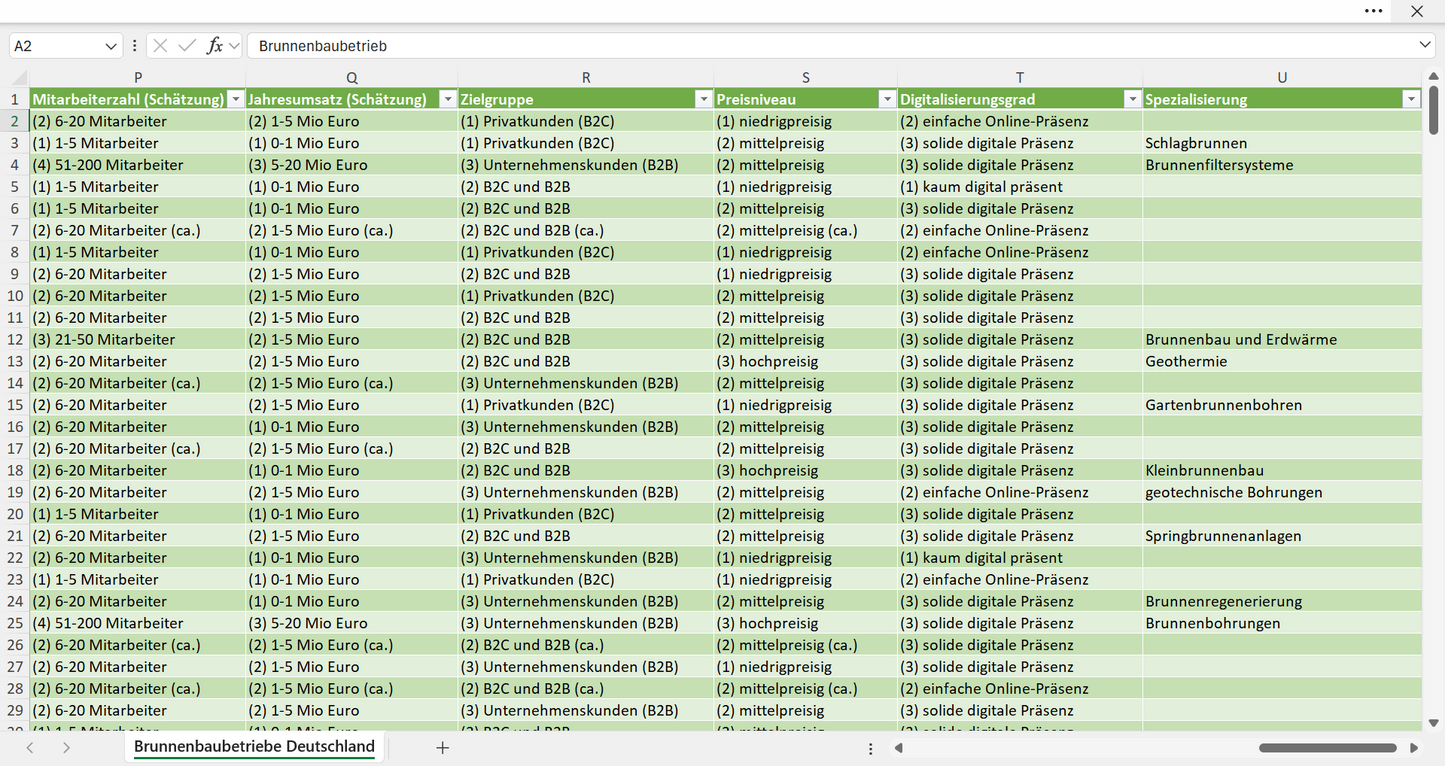Open filter dropdown for Spezialisierung column

(x=1411, y=99)
